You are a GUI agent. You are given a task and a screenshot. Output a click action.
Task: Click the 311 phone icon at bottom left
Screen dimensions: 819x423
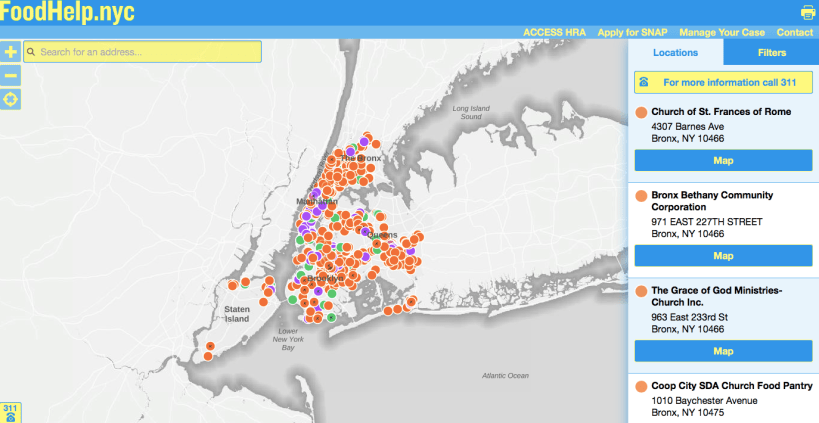point(10,413)
